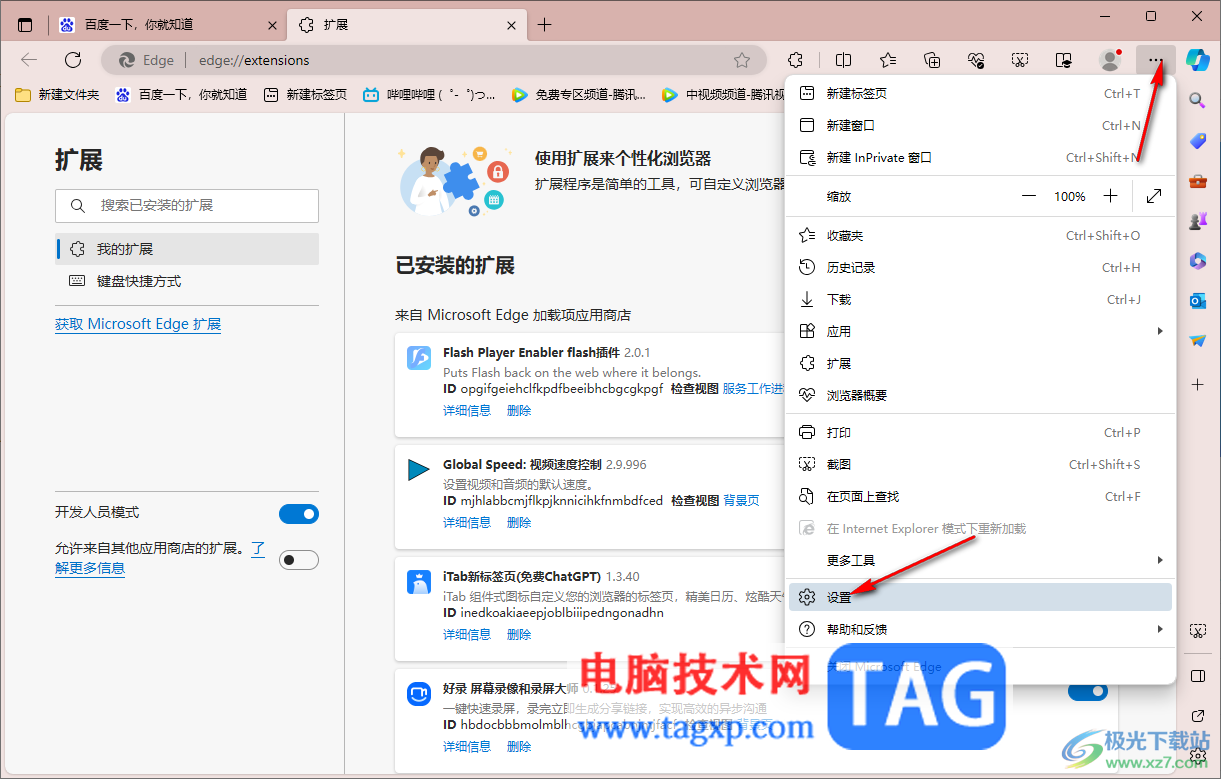This screenshot has width=1221, height=779.
Task: Open Browser essentials heart icon
Action: 977,60
